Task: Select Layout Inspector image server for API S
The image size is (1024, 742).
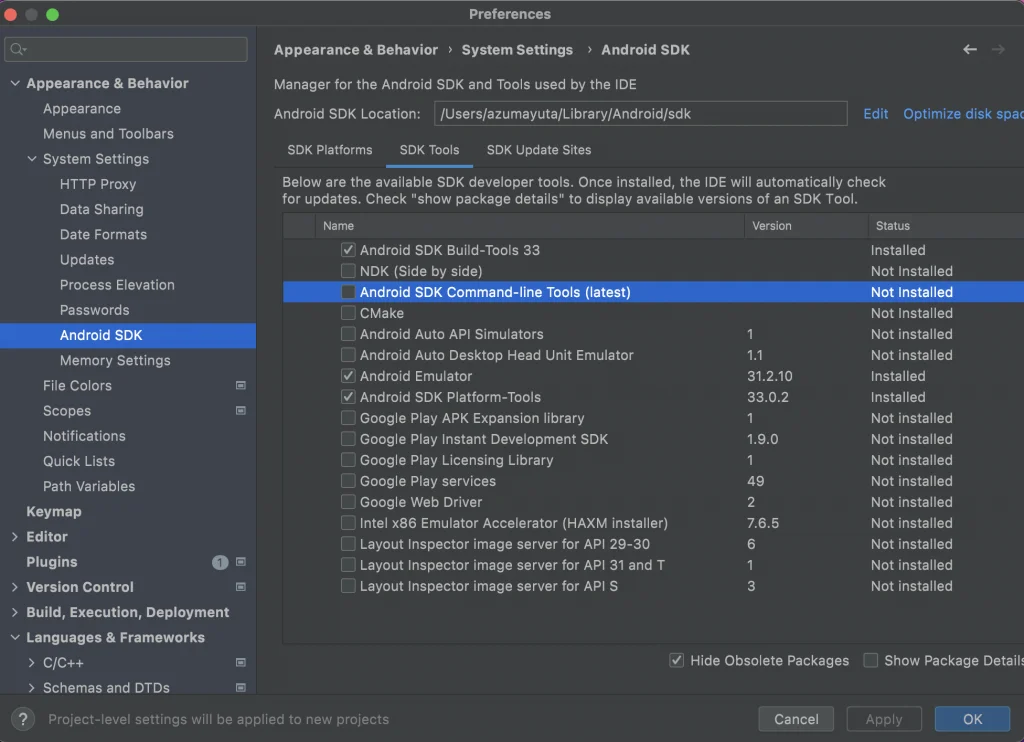Action: [x=653, y=586]
